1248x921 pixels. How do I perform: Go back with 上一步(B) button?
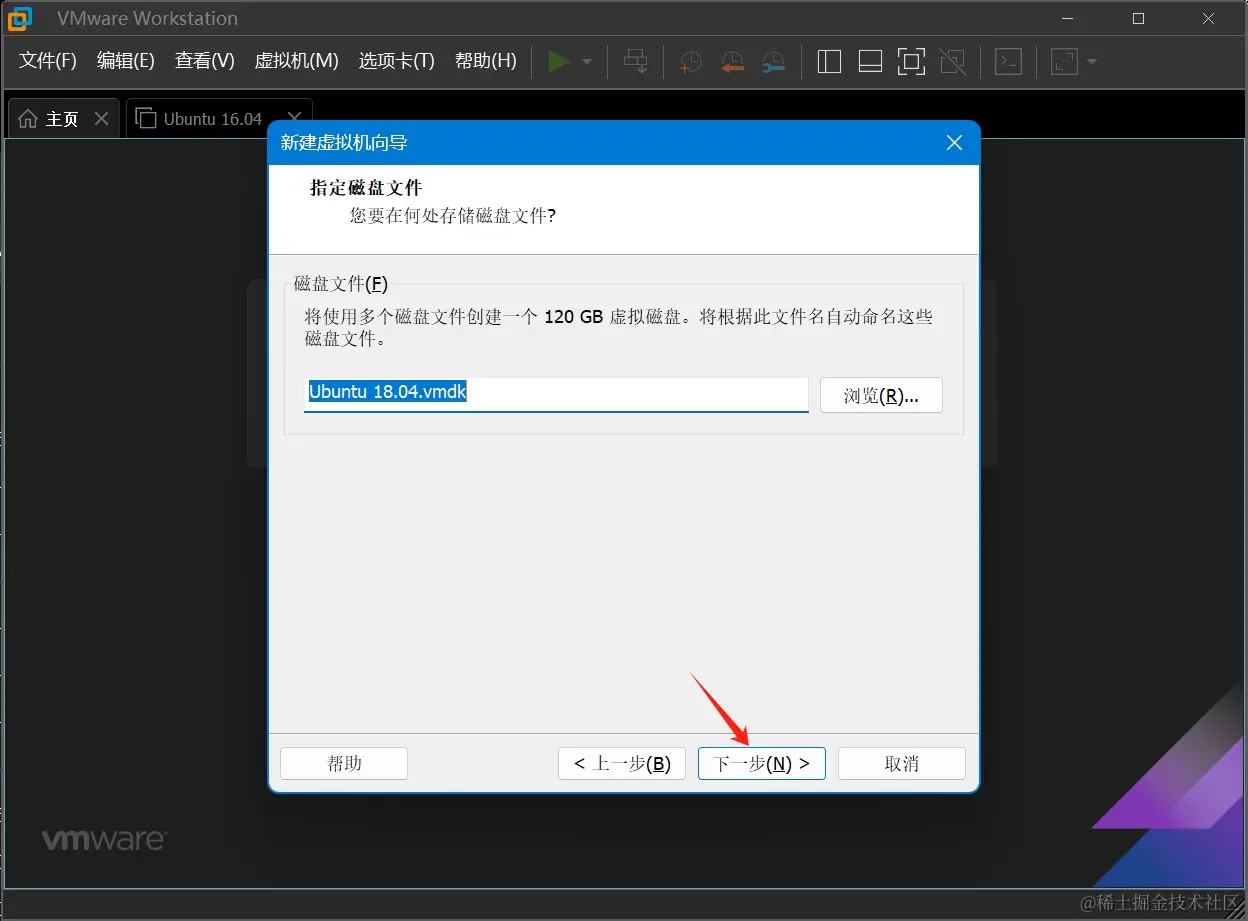(622, 763)
